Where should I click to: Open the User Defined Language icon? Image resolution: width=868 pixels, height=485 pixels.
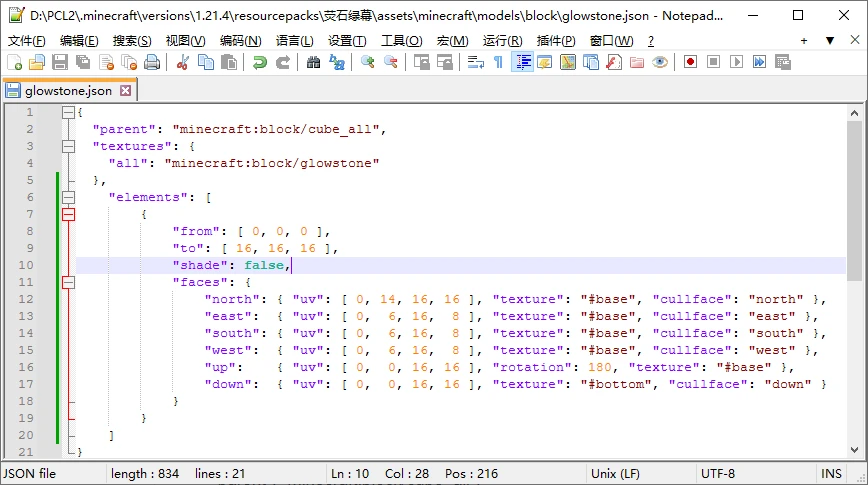tap(545, 62)
